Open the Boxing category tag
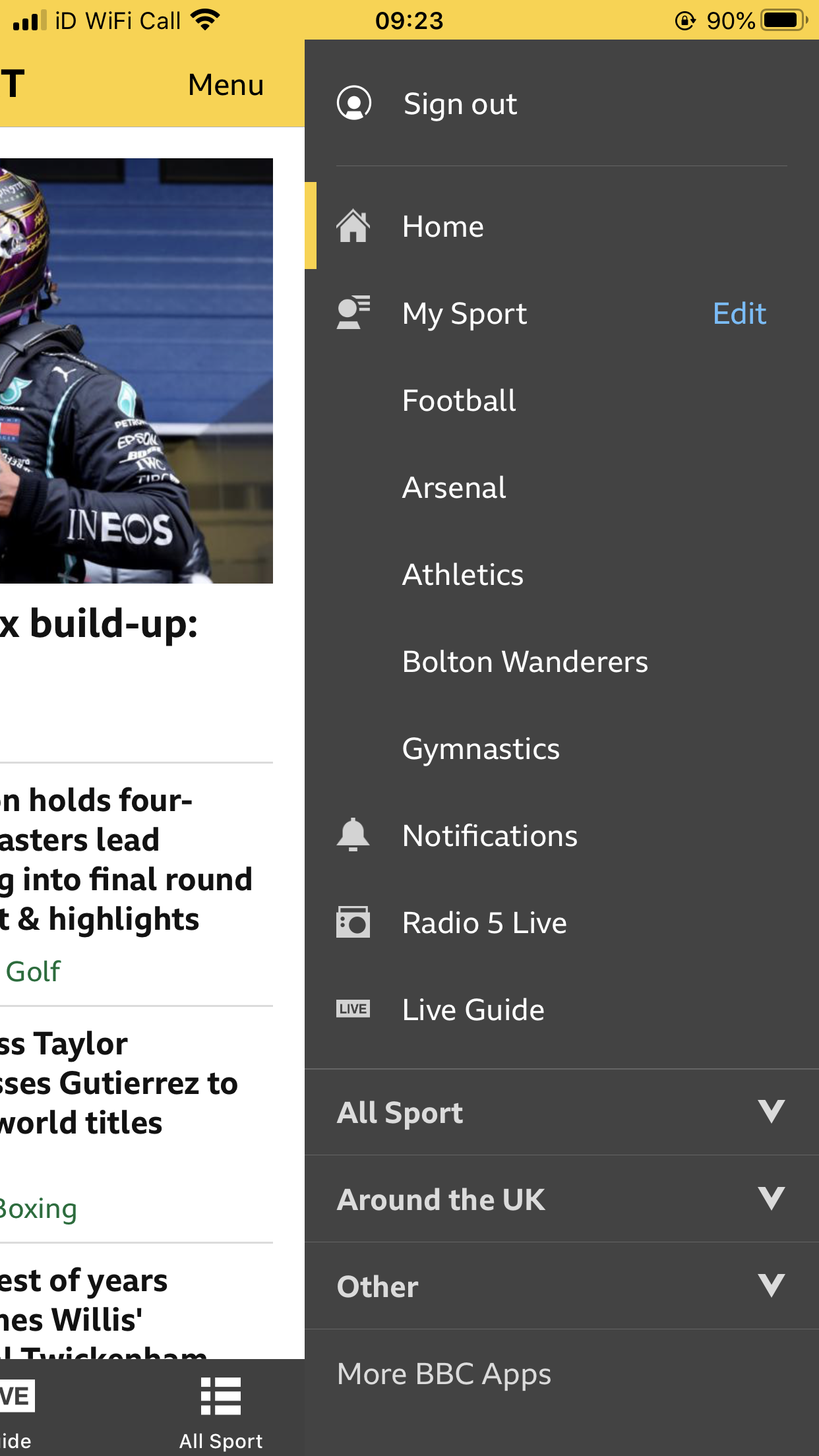This screenshot has height=1456, width=819. (x=38, y=1209)
